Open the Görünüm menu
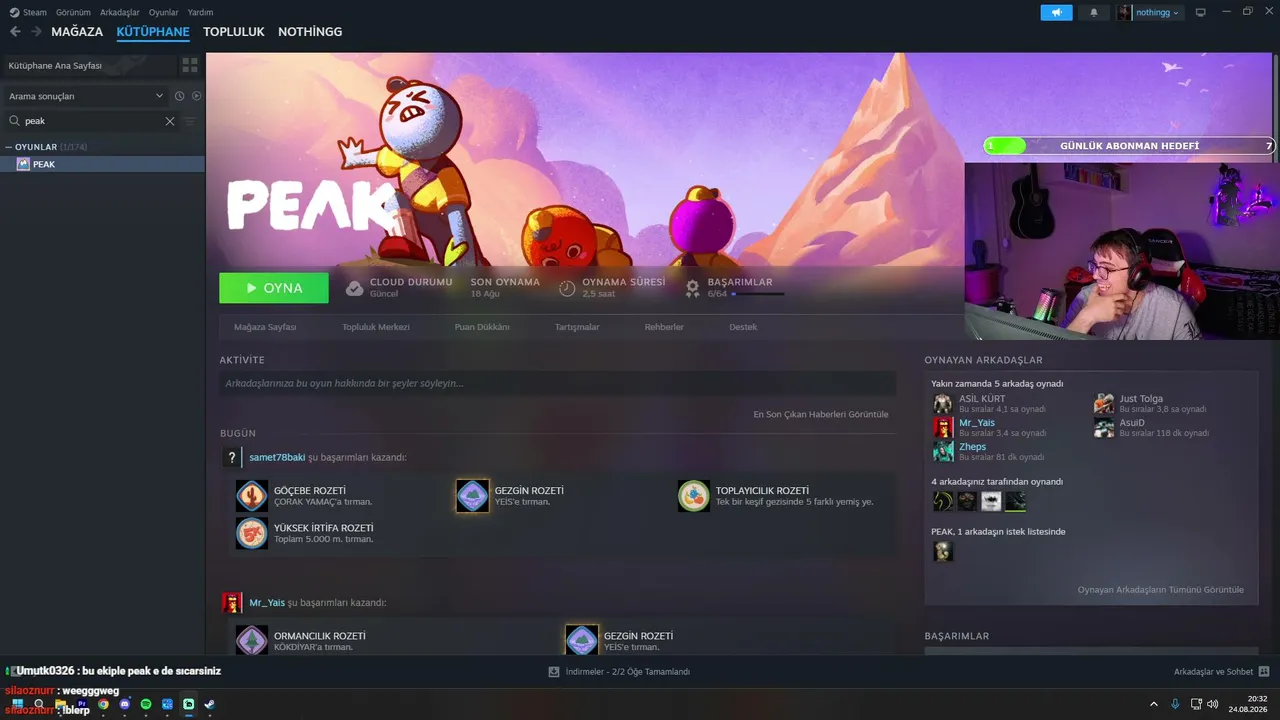1280x720 pixels. coord(73,12)
